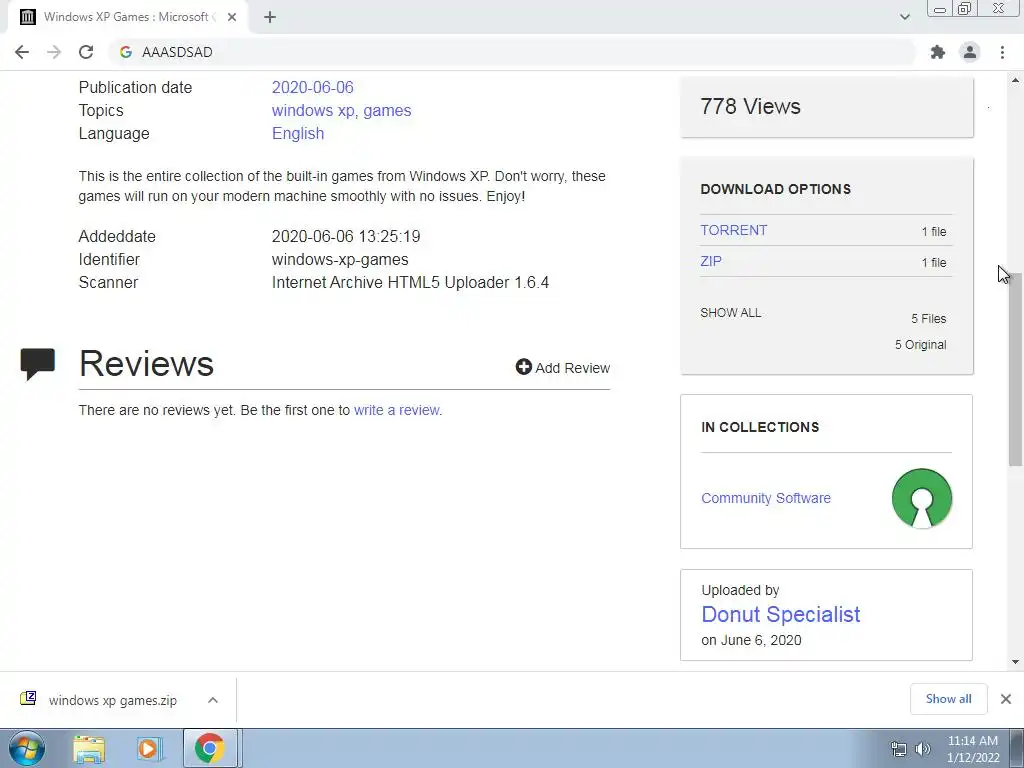Open Windows Explorer from taskbar
Image resolution: width=1024 pixels, height=768 pixels.
pos(89,749)
